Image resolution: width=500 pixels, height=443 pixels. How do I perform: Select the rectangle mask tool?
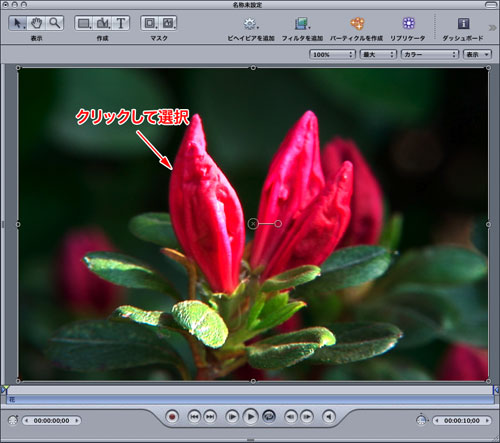(x=150, y=23)
